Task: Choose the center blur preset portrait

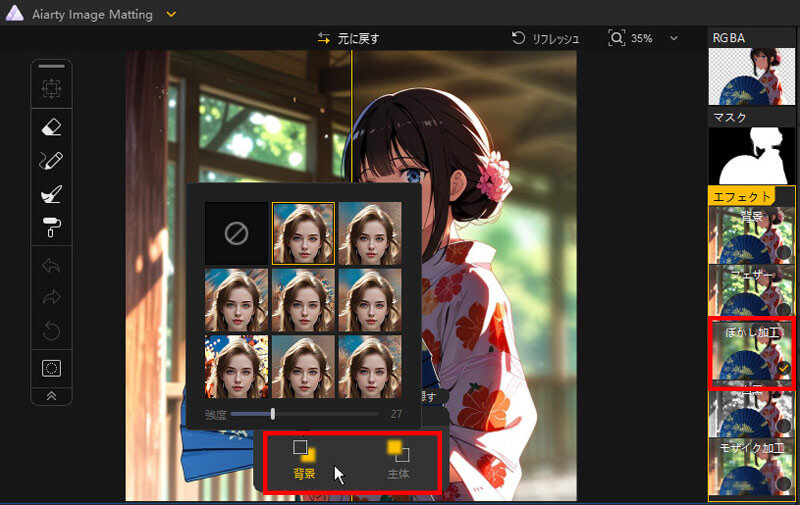Action: pos(303,300)
